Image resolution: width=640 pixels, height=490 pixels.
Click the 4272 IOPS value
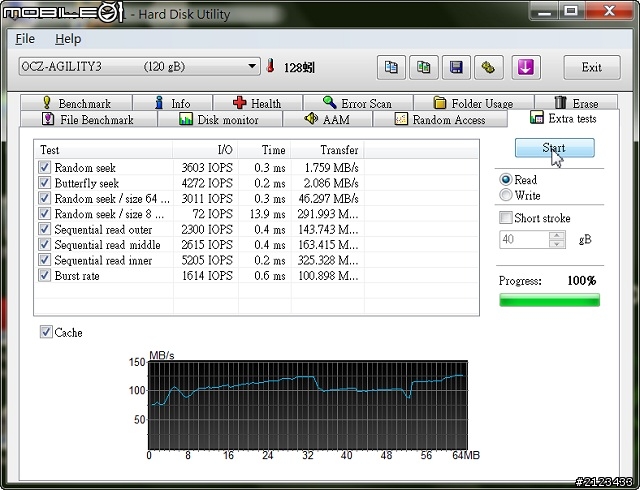coord(207,183)
